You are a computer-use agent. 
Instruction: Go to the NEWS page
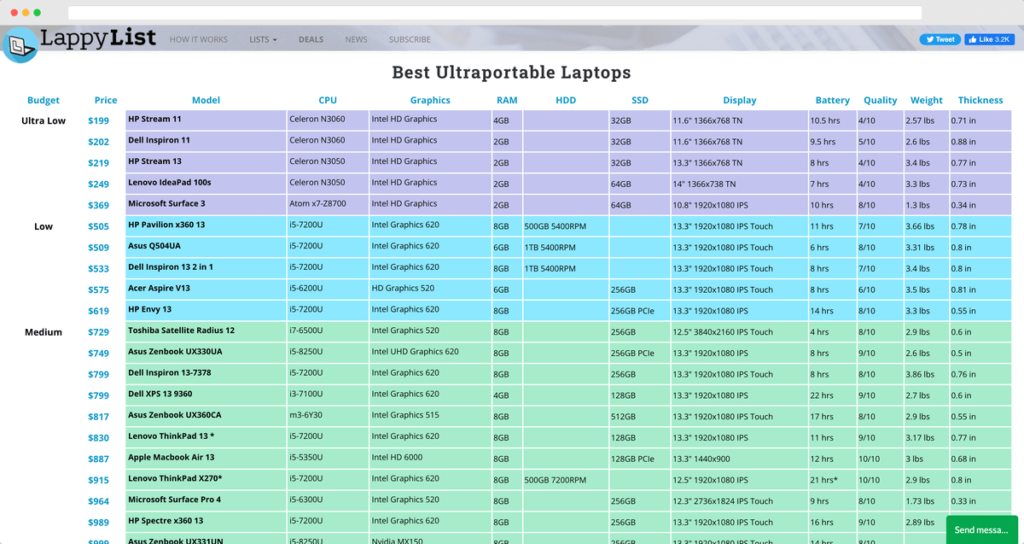(356, 39)
